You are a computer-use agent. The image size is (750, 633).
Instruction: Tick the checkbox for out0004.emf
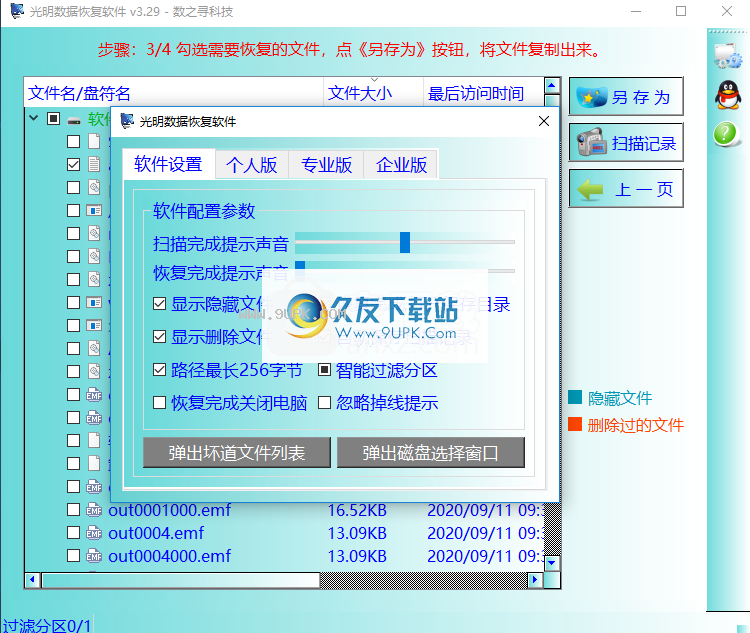click(73, 533)
